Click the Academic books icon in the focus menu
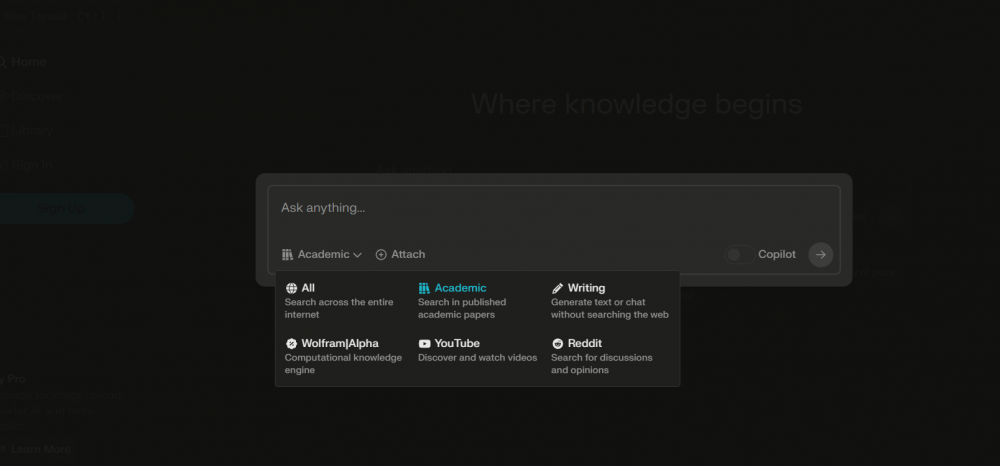 tap(424, 288)
